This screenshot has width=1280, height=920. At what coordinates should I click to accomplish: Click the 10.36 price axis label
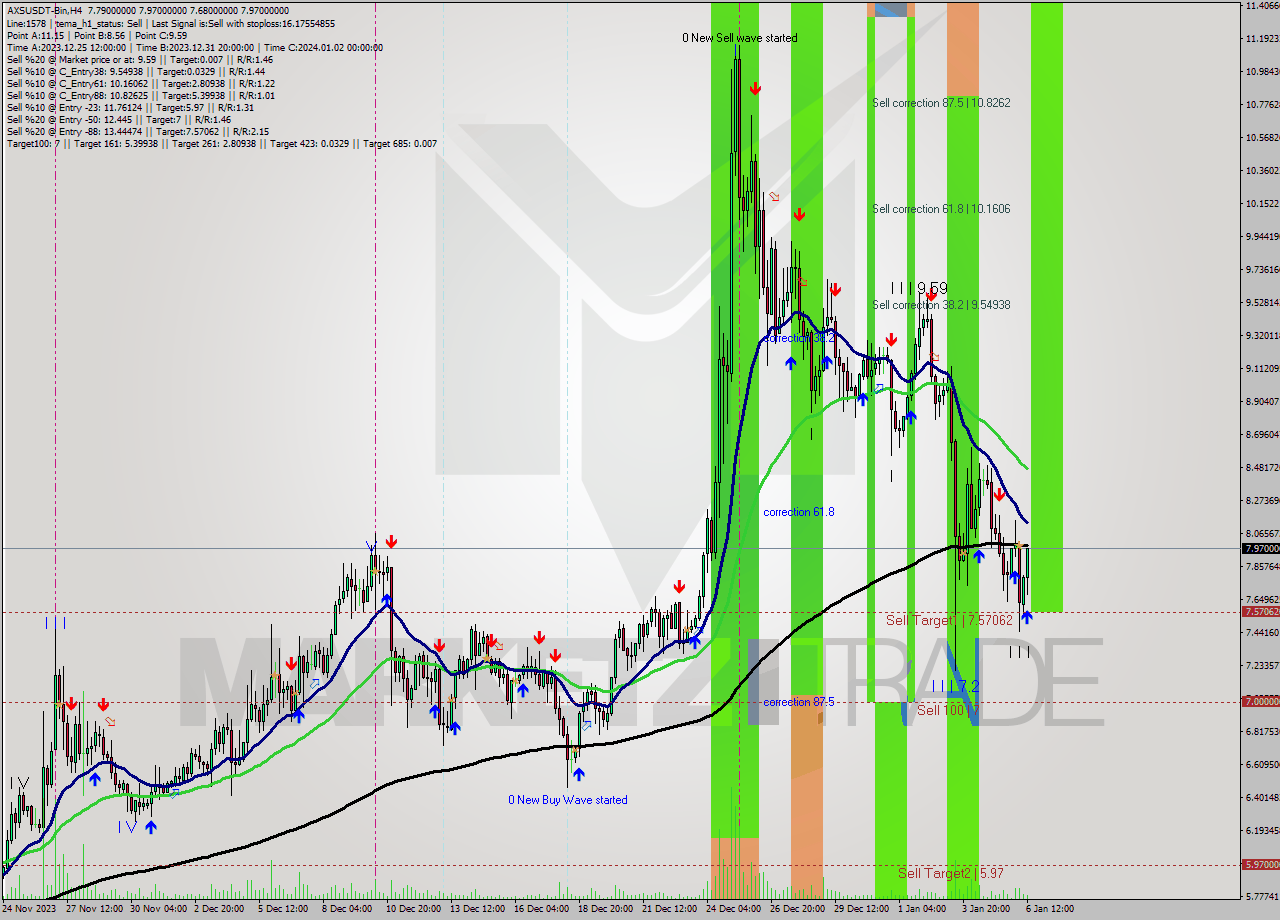(1261, 171)
